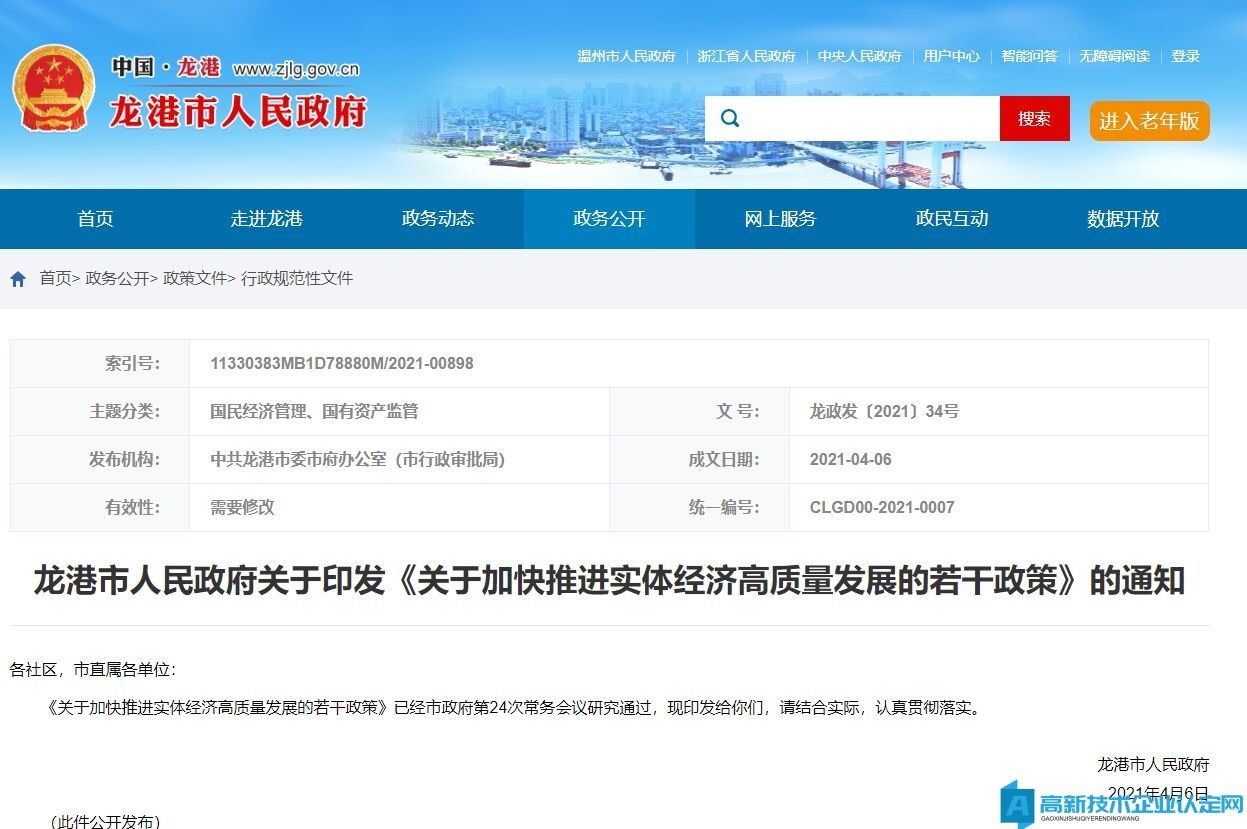
Task: Select 首页 in navigation bar
Action: pos(96,219)
